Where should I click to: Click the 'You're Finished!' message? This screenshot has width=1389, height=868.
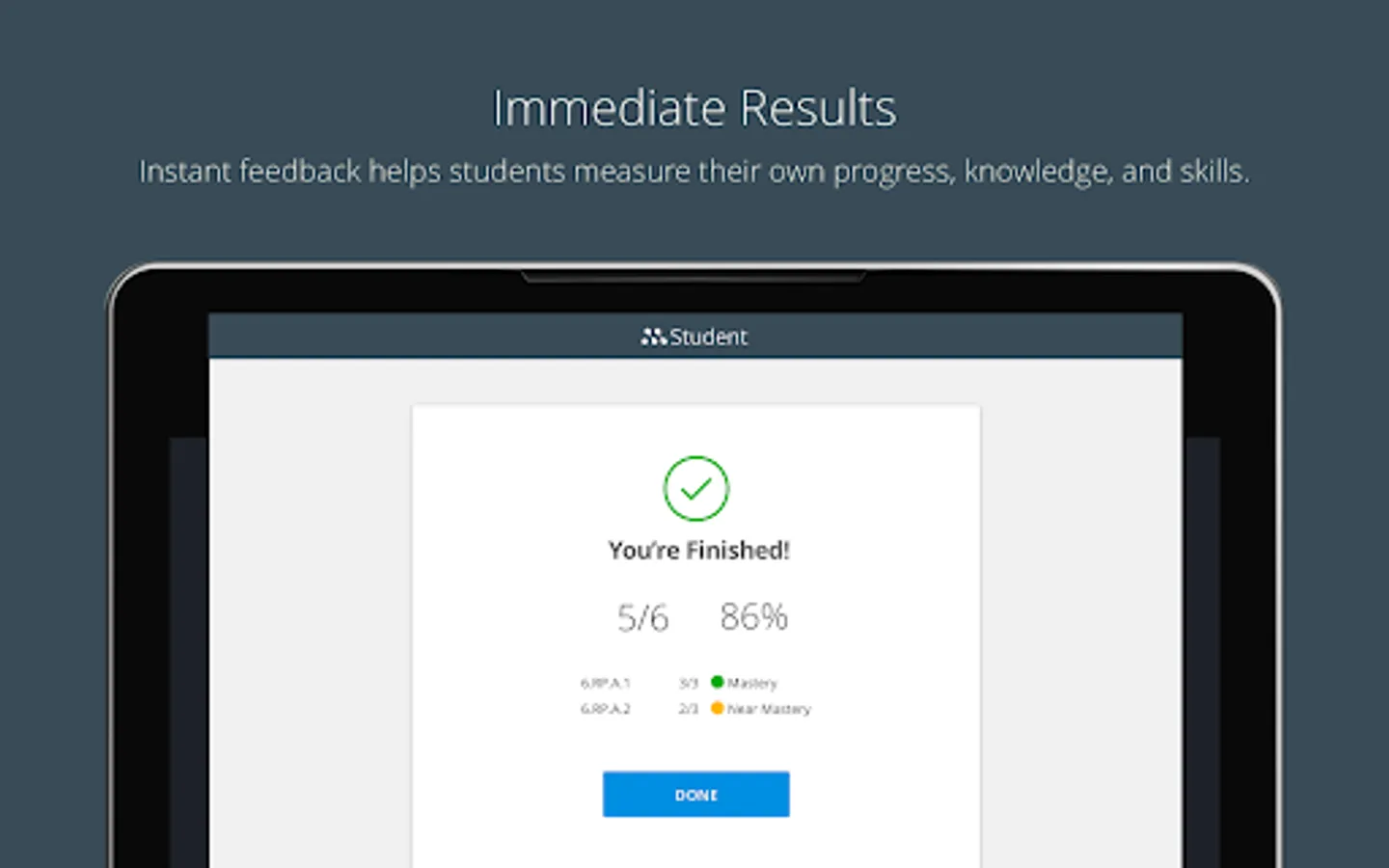click(x=698, y=550)
